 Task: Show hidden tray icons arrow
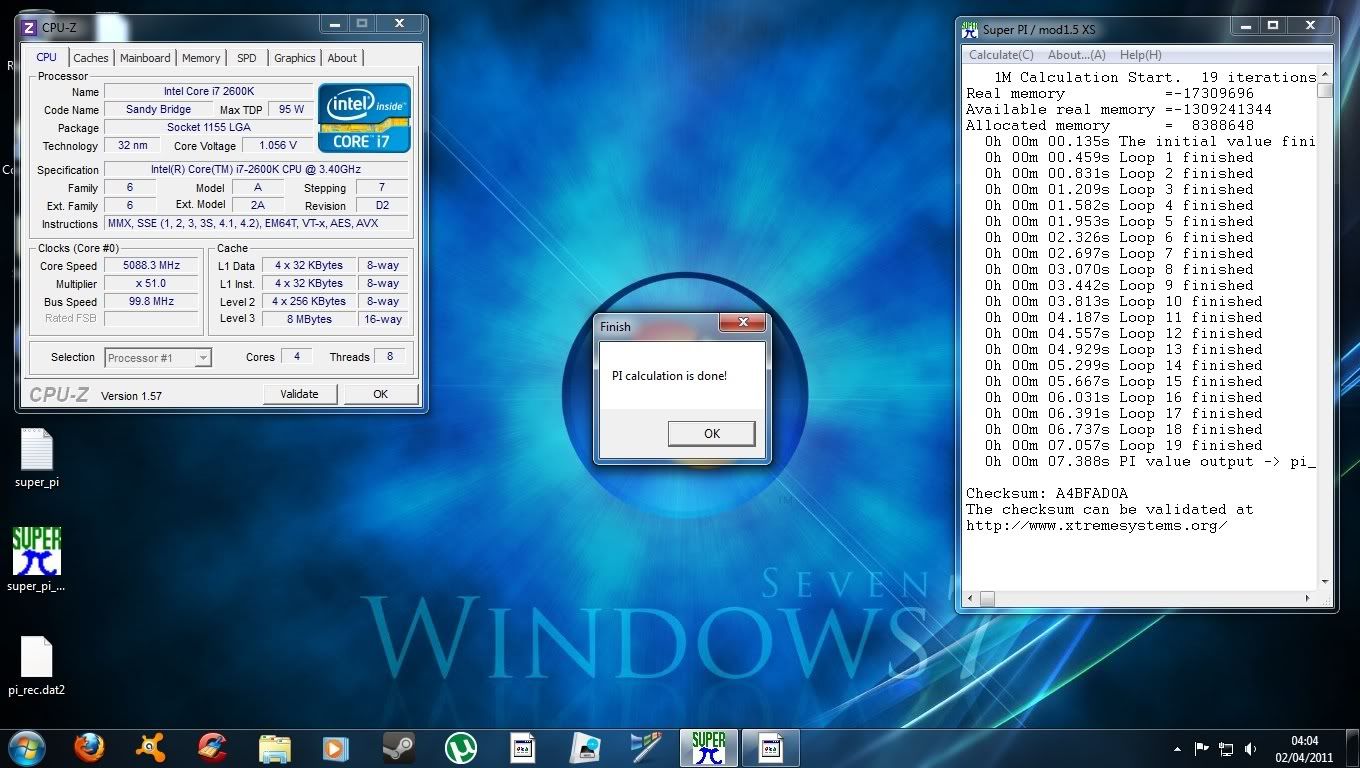[x=1177, y=748]
